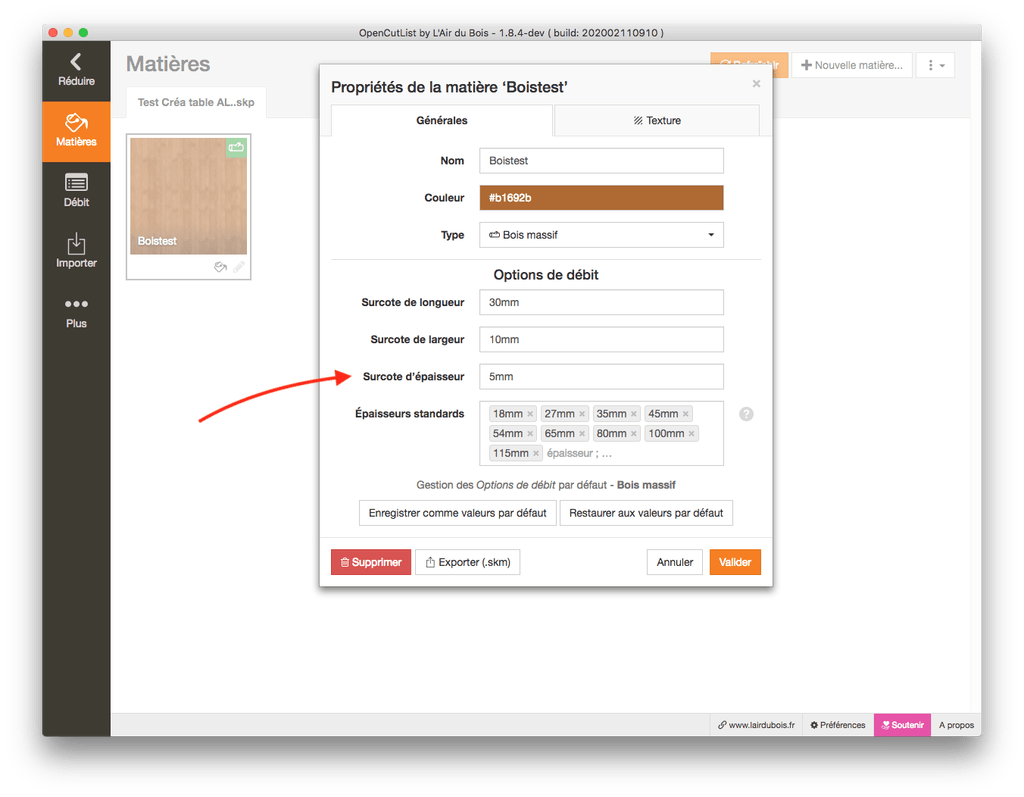Image resolution: width=1024 pixels, height=797 pixels.
Task: Remove the 65mm thickness tag
Action: point(582,434)
